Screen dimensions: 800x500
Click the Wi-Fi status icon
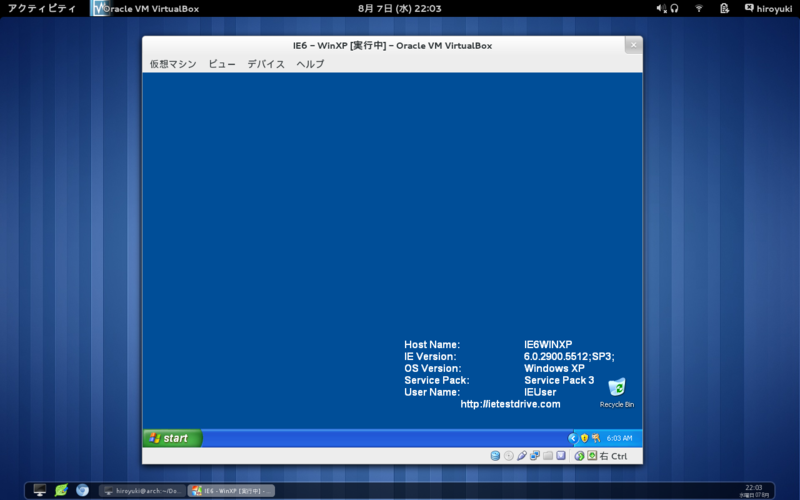click(x=699, y=8)
